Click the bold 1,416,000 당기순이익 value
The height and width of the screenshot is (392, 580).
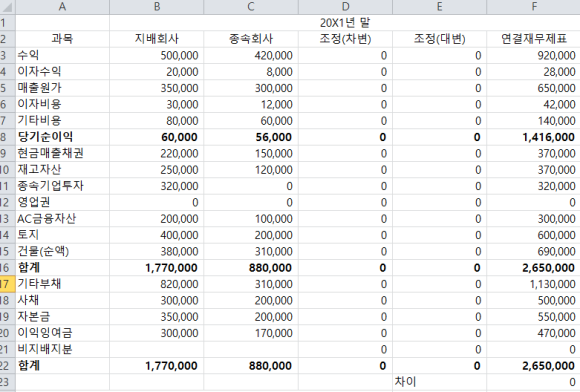[x=533, y=137]
